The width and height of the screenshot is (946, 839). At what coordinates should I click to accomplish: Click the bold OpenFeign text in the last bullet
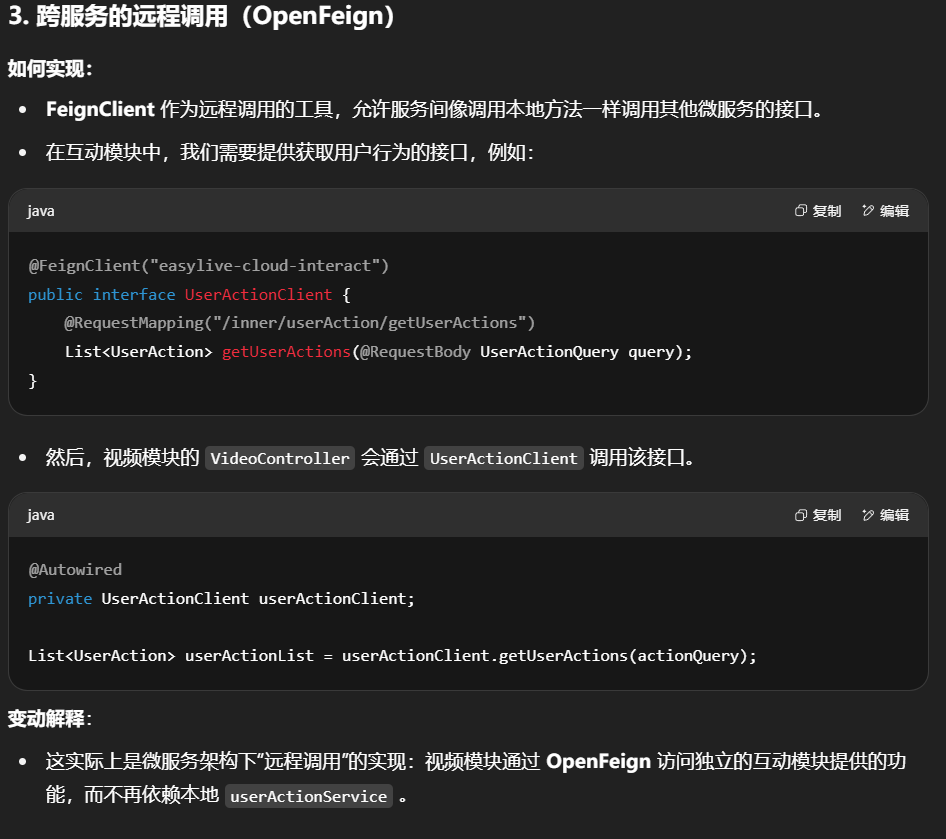point(597,761)
